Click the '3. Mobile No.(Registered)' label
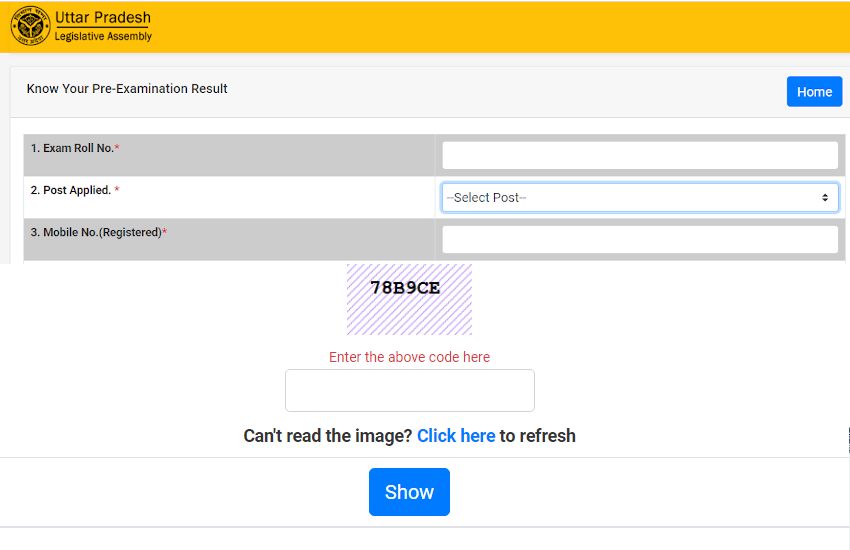Screen dimensions: 850x550 pyautogui.click(x=95, y=232)
